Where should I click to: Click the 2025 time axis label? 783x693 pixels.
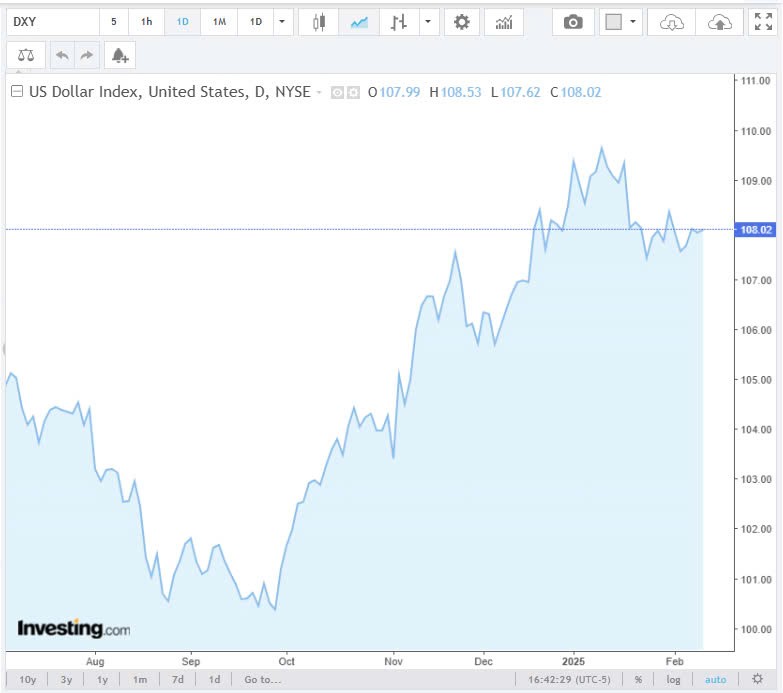573,661
